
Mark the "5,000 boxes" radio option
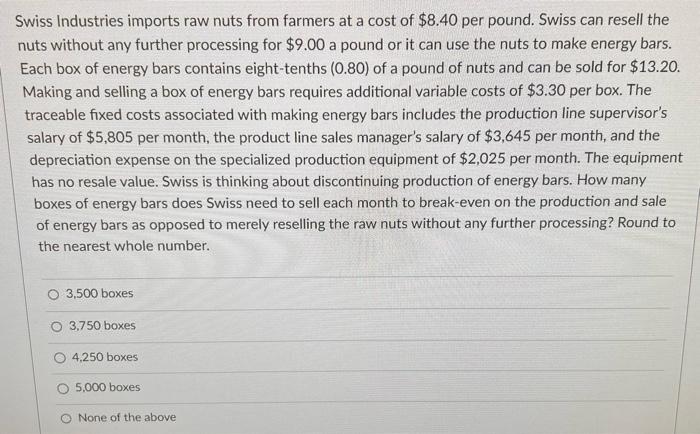63,388
